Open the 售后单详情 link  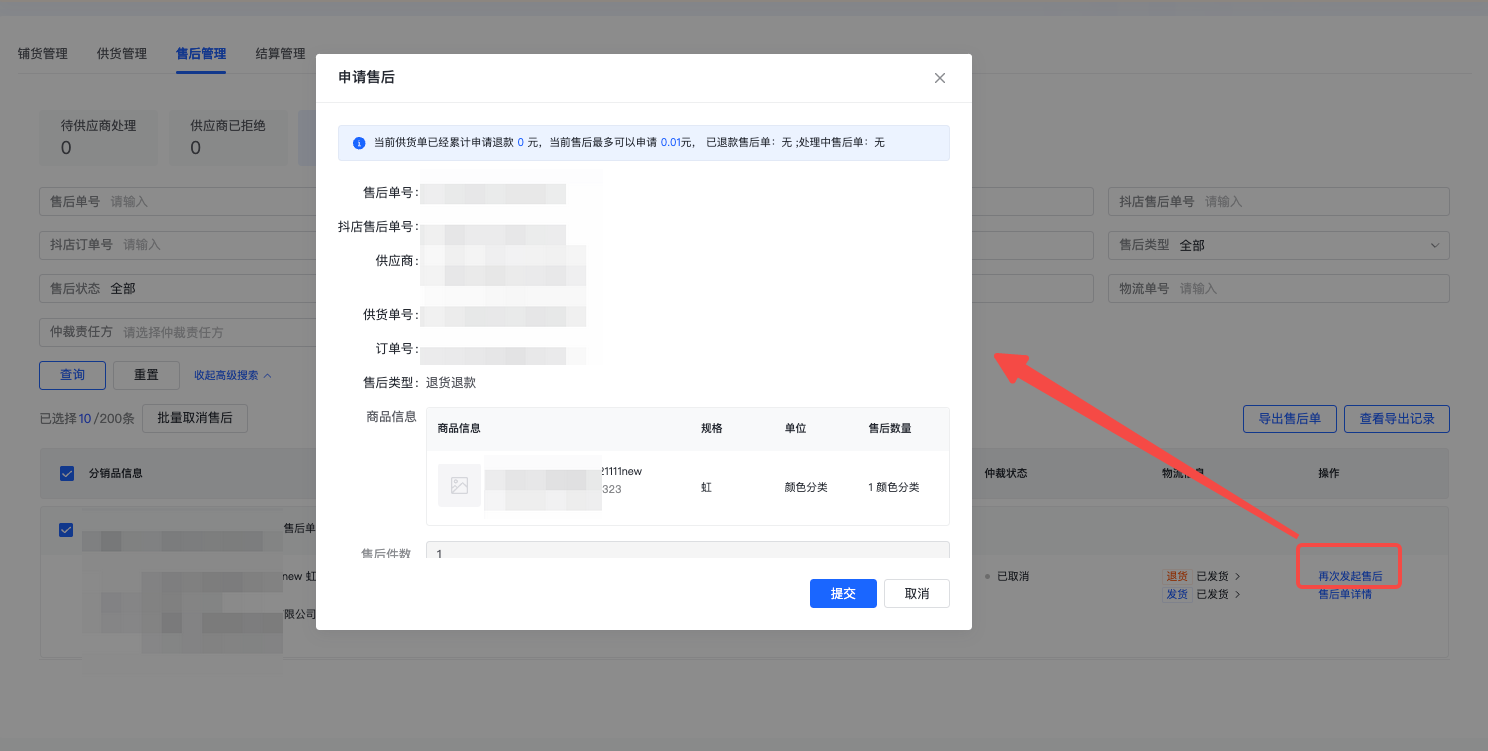[1344, 594]
